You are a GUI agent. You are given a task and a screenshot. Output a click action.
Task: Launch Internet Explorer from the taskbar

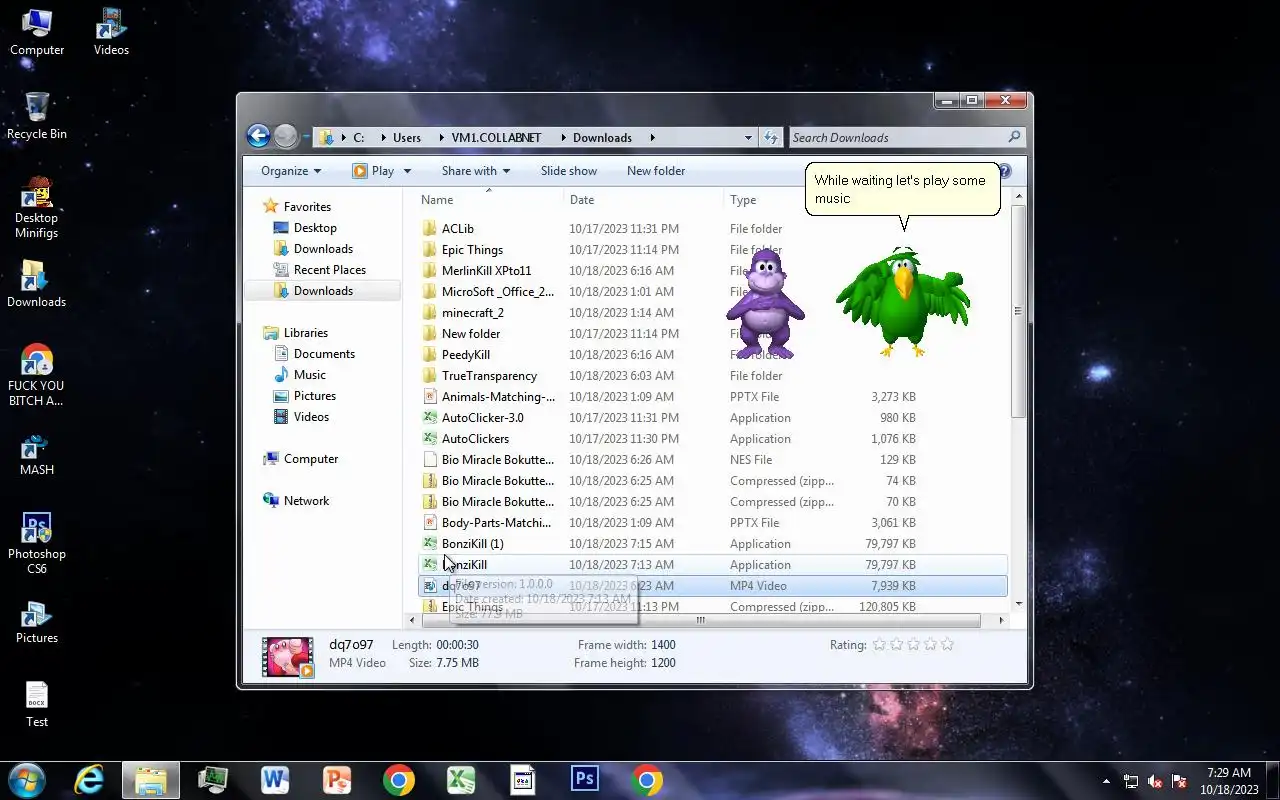tap(90, 779)
